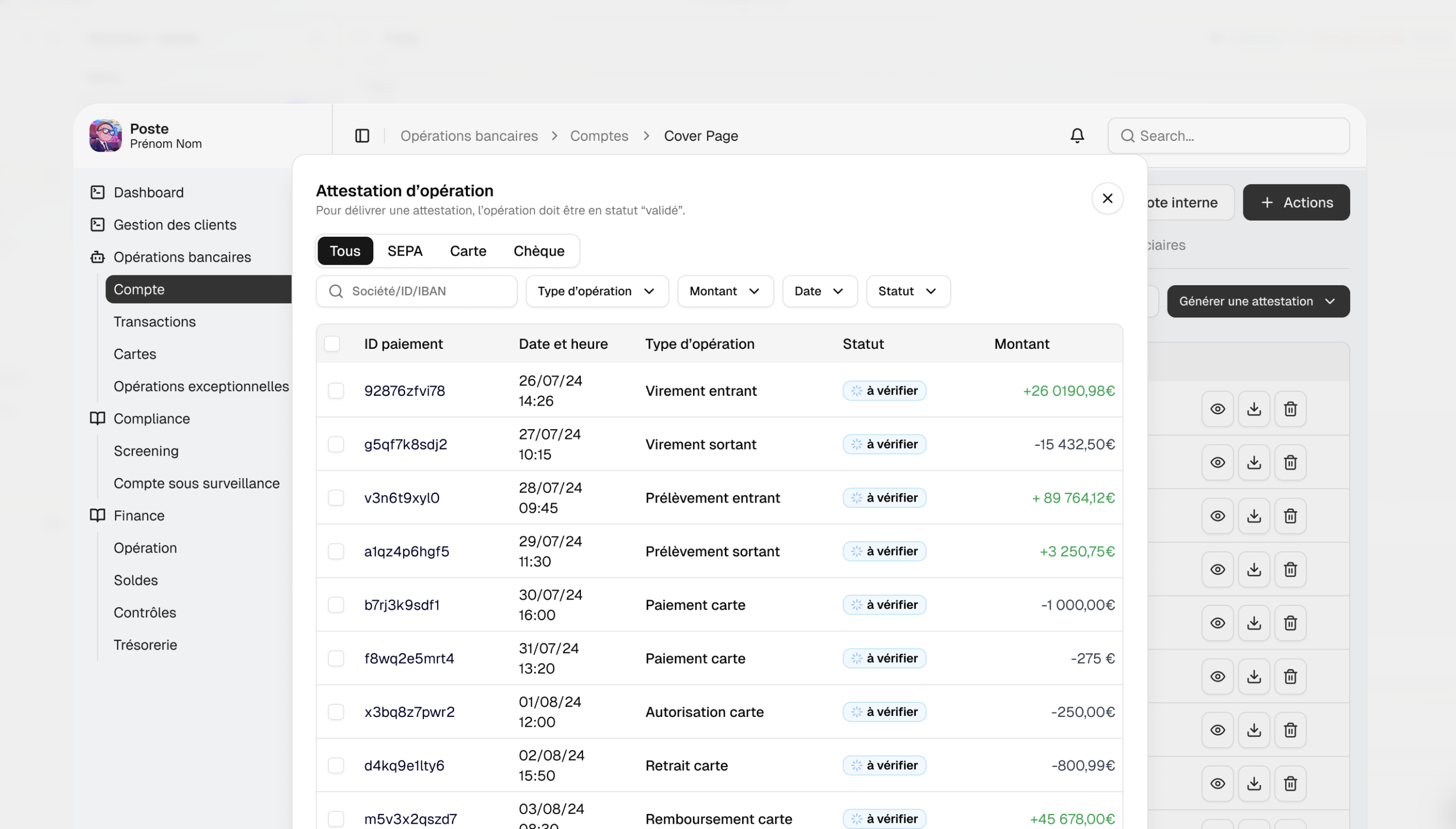Check the row for payment g5qf7k8sdj2

coord(336,444)
